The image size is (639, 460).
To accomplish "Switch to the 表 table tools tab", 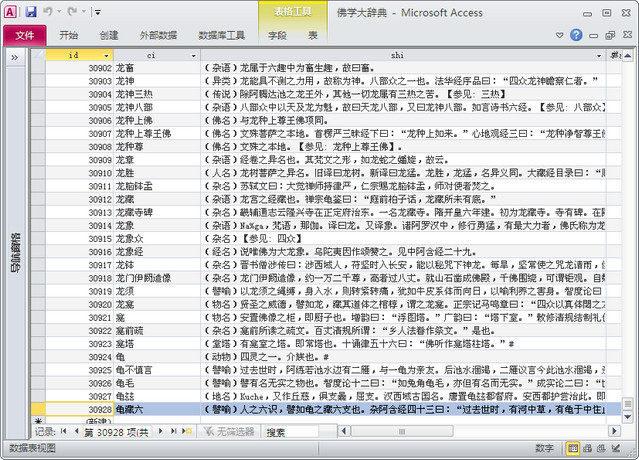I will [x=313, y=35].
